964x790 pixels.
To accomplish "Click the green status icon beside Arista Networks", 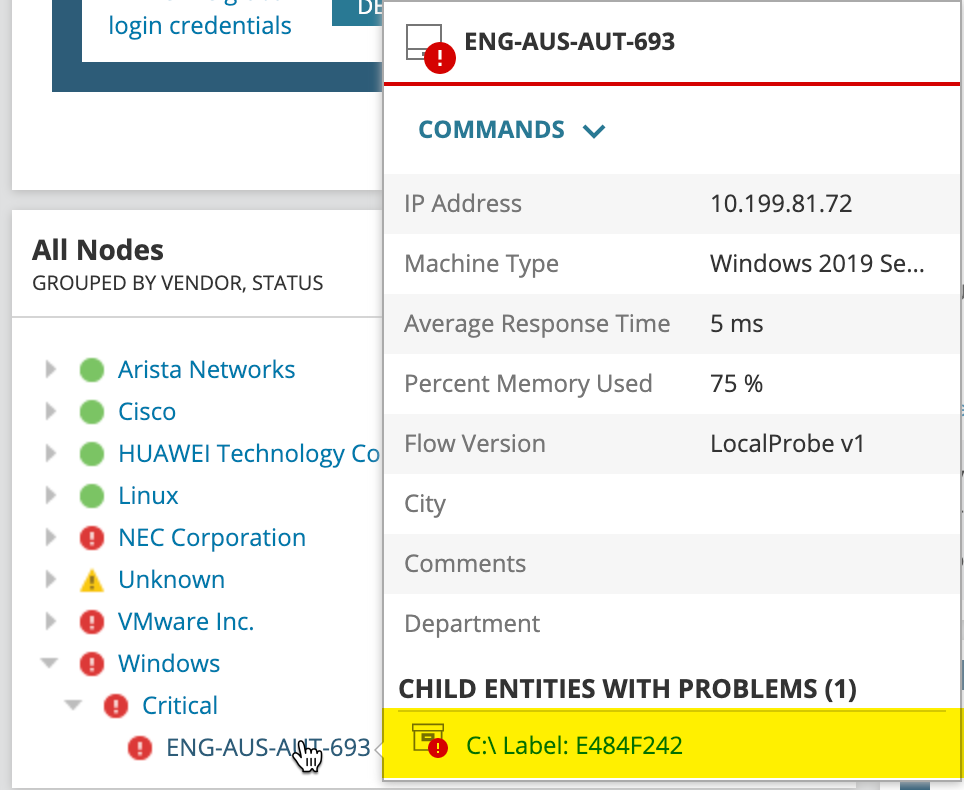I will point(92,370).
